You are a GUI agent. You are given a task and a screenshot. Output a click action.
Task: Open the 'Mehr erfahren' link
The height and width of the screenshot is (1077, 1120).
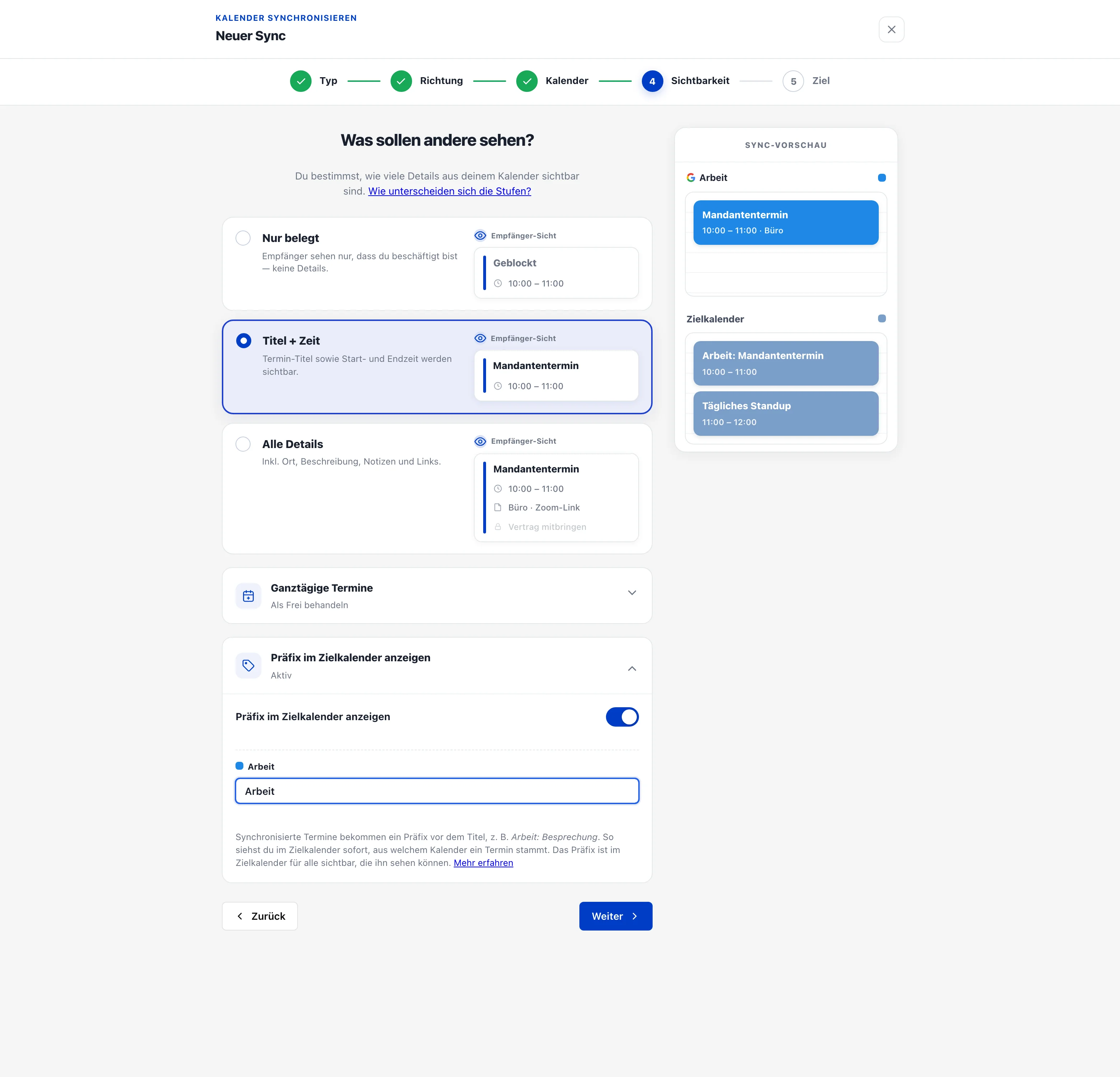click(484, 863)
